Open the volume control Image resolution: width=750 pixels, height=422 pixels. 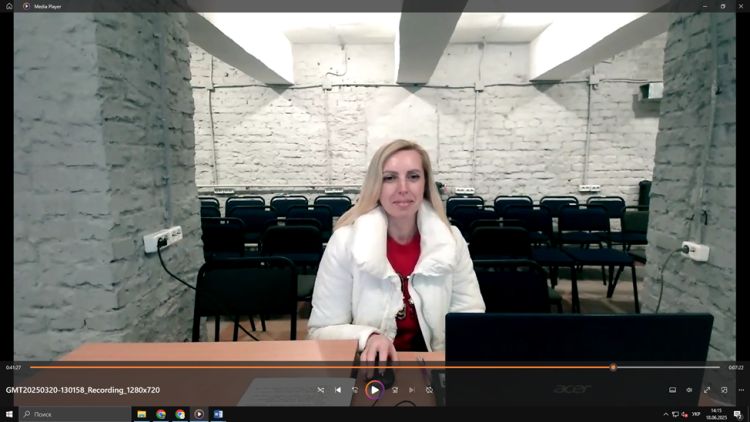tap(689, 390)
